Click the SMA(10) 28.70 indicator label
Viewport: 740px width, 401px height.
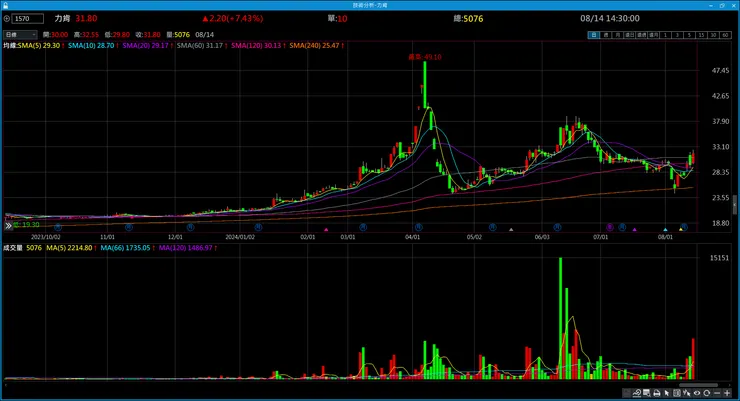(x=92, y=45)
